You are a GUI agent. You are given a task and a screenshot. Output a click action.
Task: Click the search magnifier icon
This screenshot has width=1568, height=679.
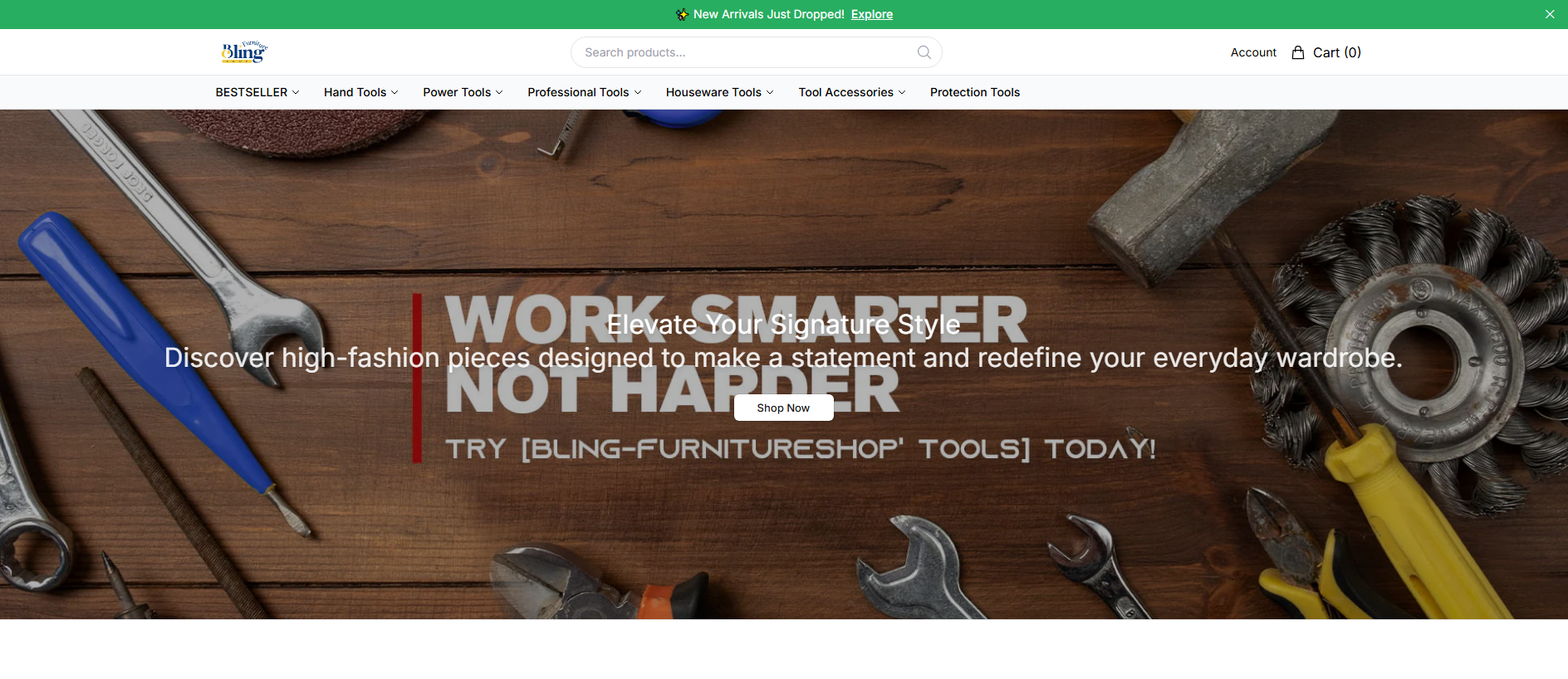point(924,52)
